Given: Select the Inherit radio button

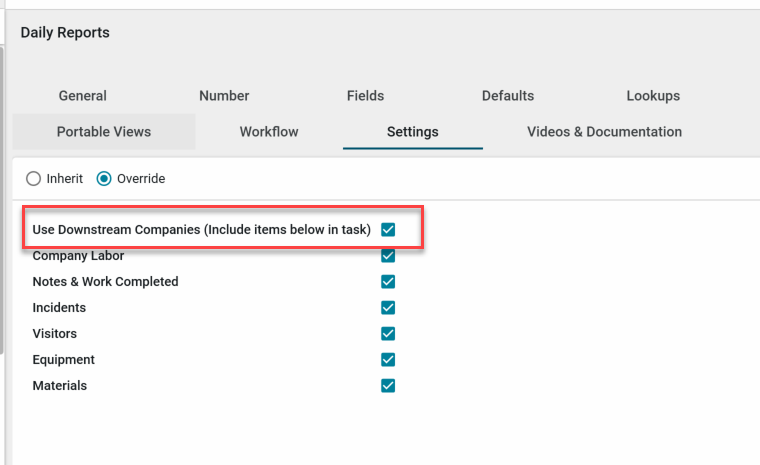Looking at the screenshot, I should click(34, 179).
